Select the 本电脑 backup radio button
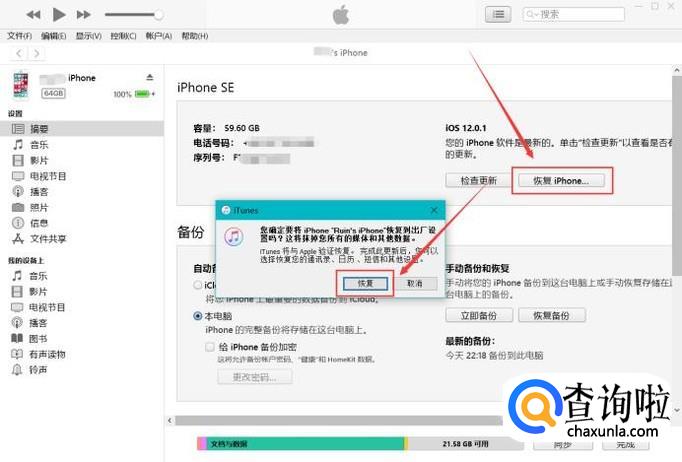 [197, 316]
